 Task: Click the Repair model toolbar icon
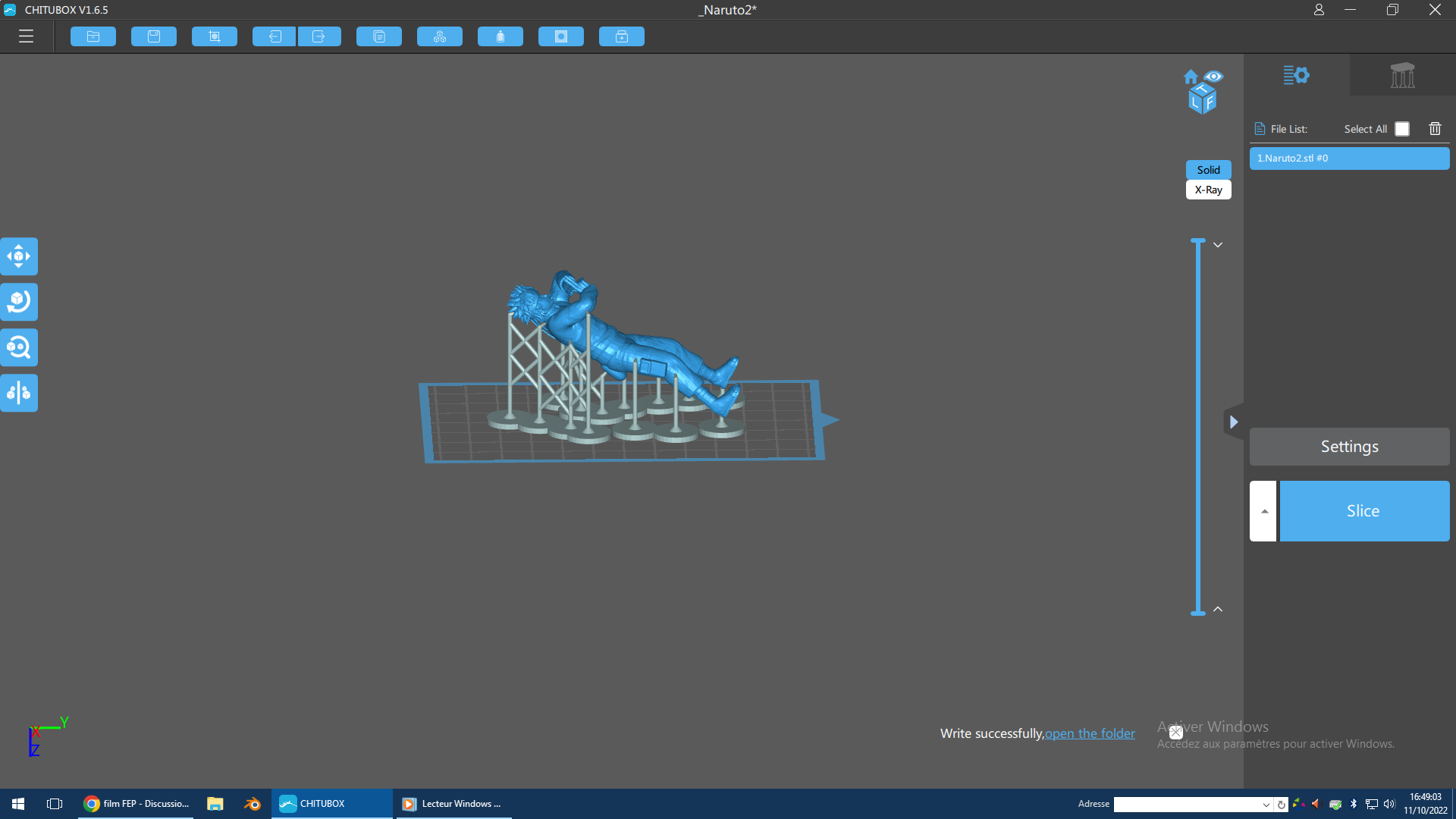[x=622, y=36]
